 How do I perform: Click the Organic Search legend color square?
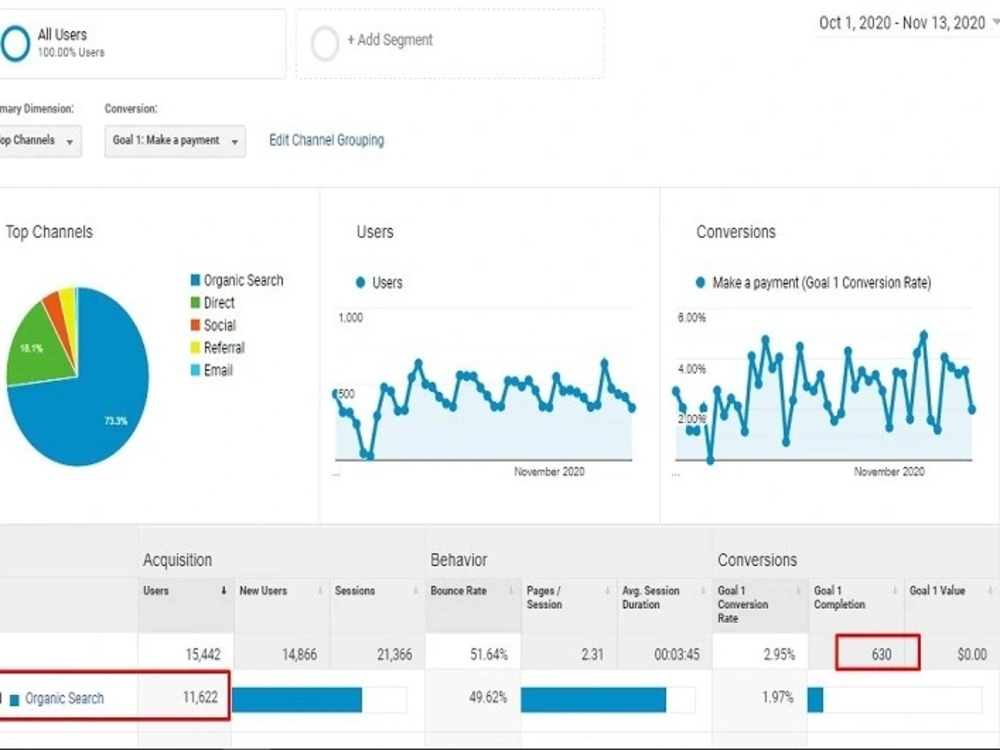point(196,280)
